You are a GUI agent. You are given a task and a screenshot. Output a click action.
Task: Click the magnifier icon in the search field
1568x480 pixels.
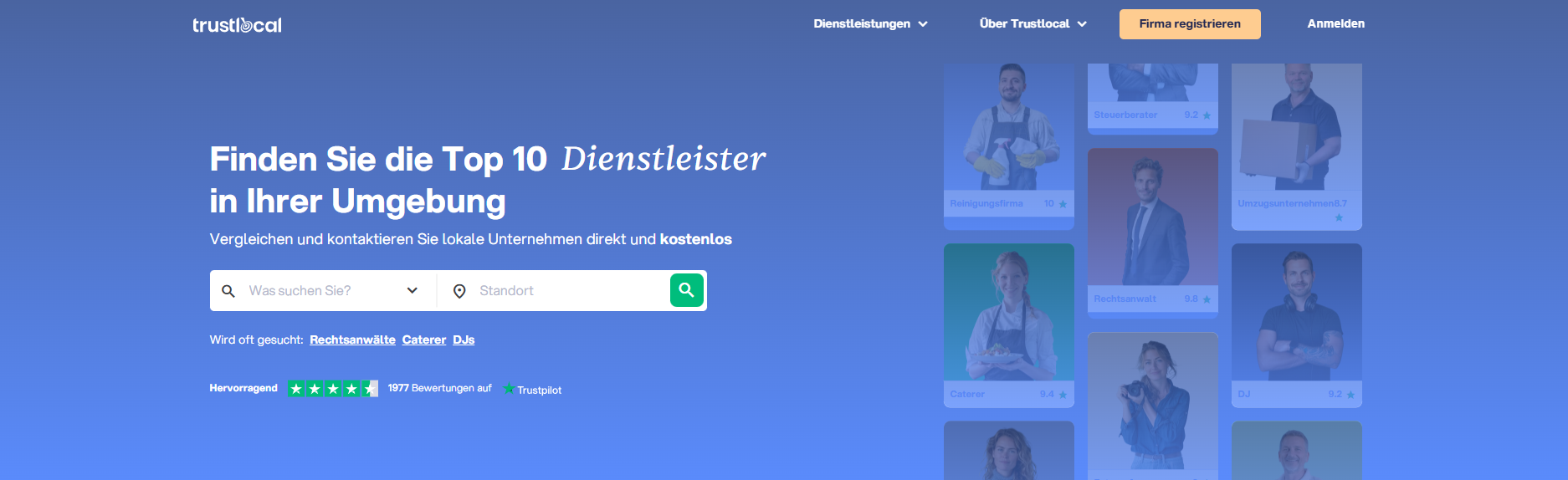pyautogui.click(x=228, y=291)
